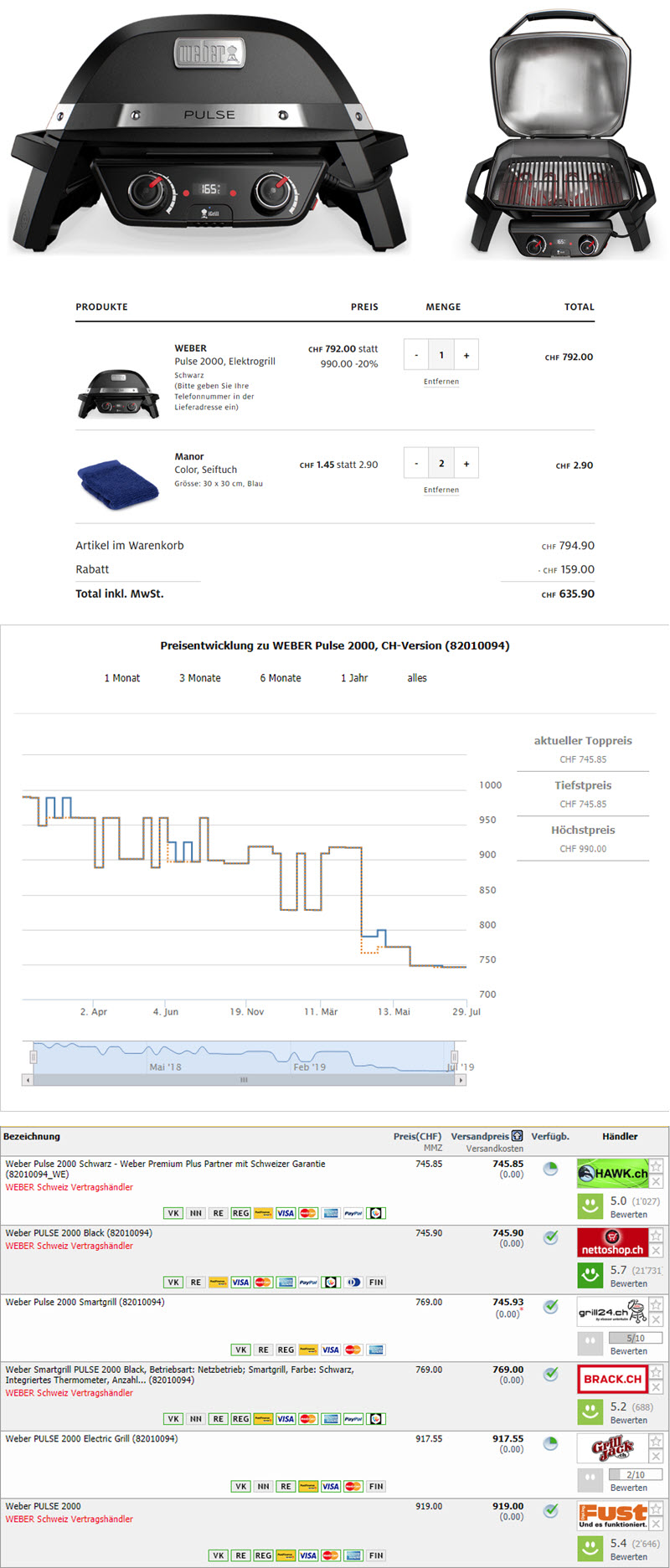The height and width of the screenshot is (1568, 670).
Task: Select the '1 Jahr' price history range
Action: tap(353, 678)
